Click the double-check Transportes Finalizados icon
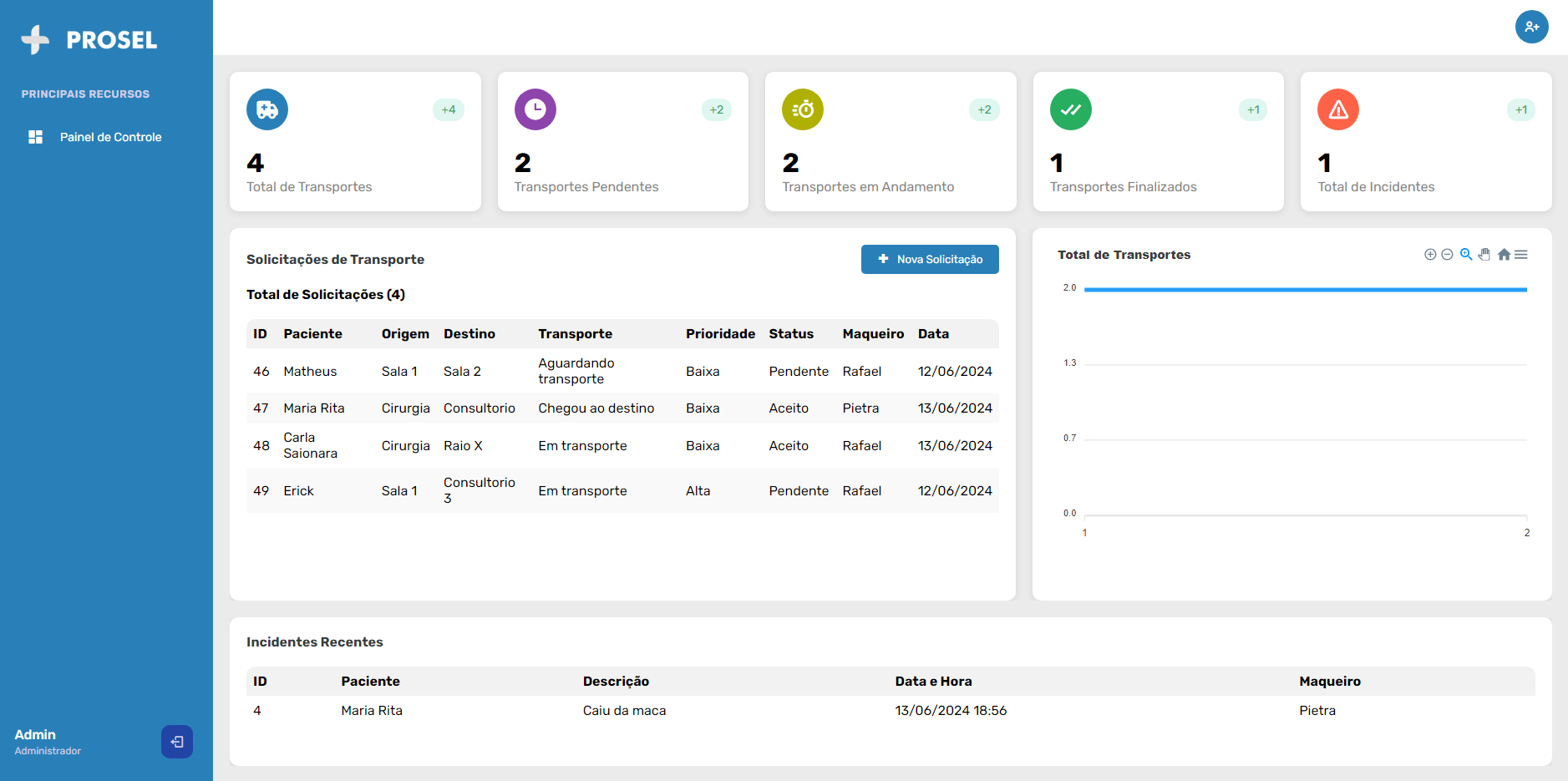 (x=1071, y=109)
